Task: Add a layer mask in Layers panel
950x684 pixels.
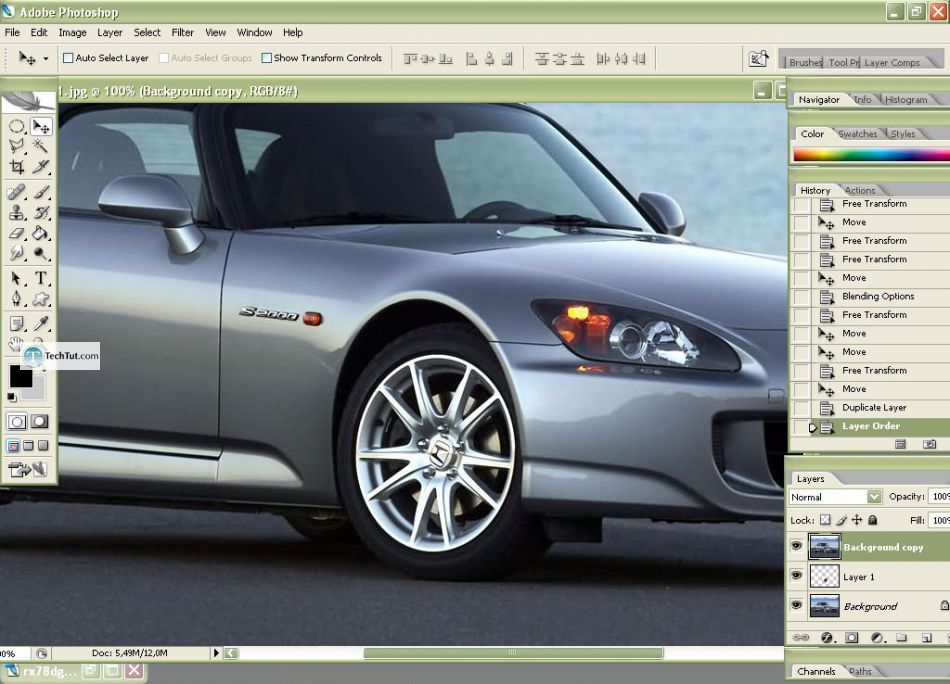Action: pos(852,637)
